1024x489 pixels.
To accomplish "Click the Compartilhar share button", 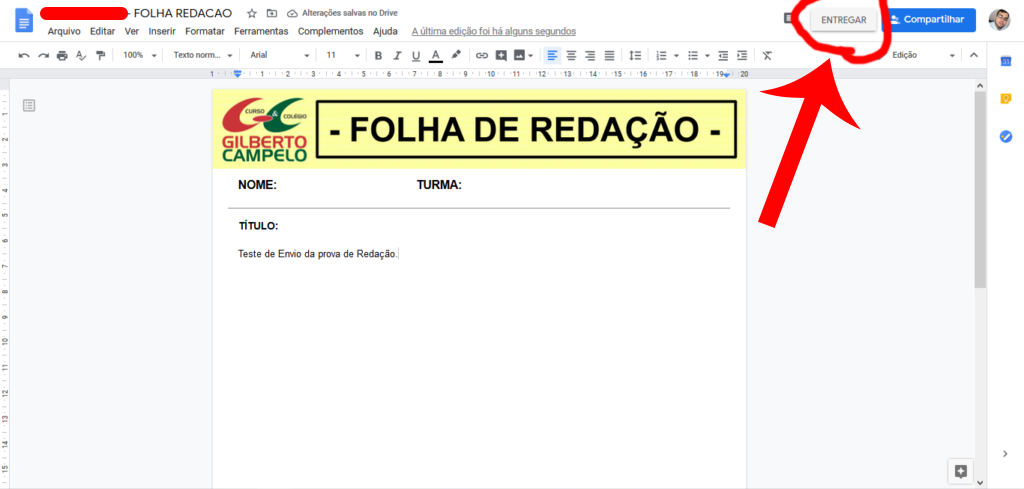I will click(x=929, y=19).
